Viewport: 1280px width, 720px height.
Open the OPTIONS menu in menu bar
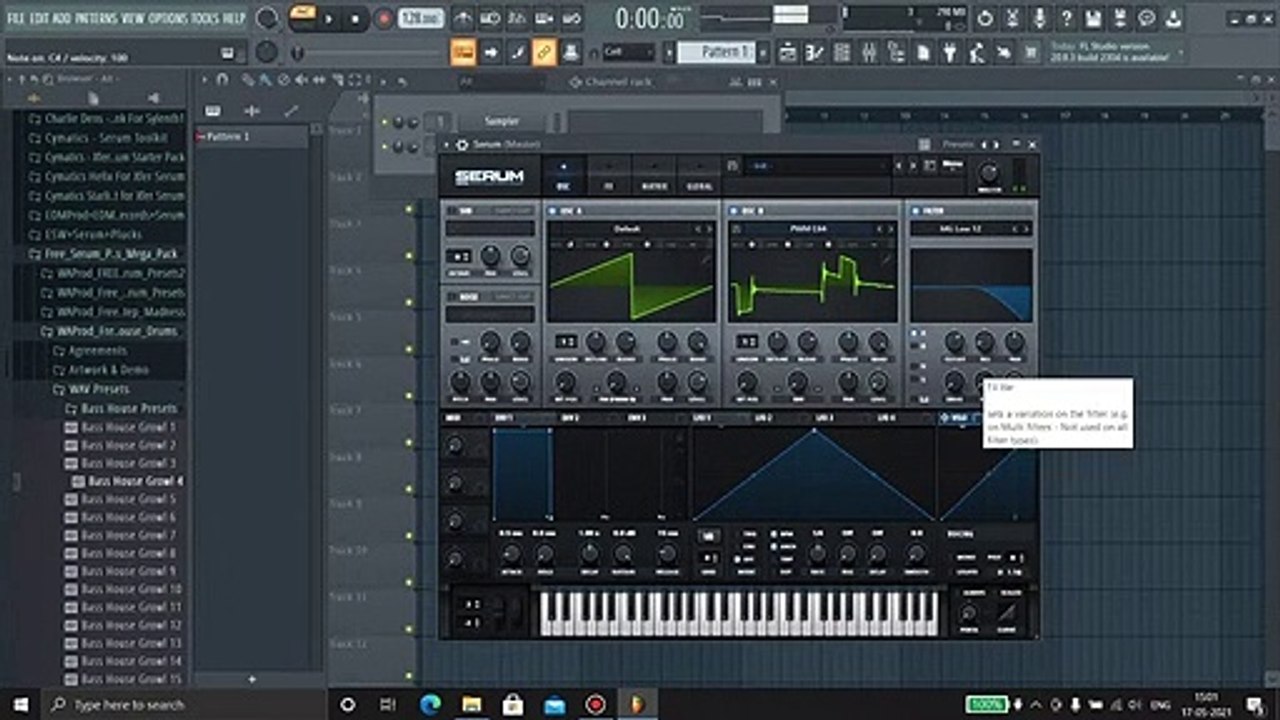click(x=168, y=18)
